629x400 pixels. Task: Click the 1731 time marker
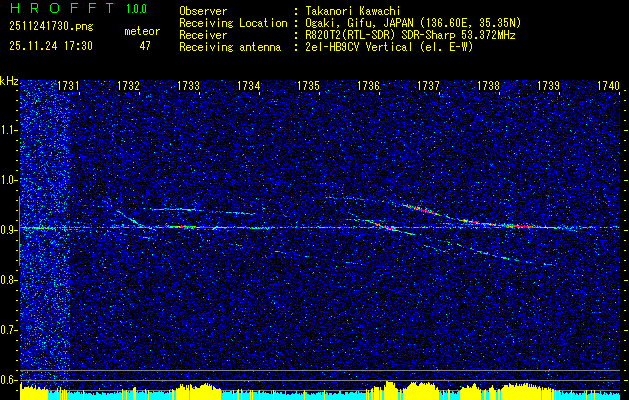tap(68, 86)
